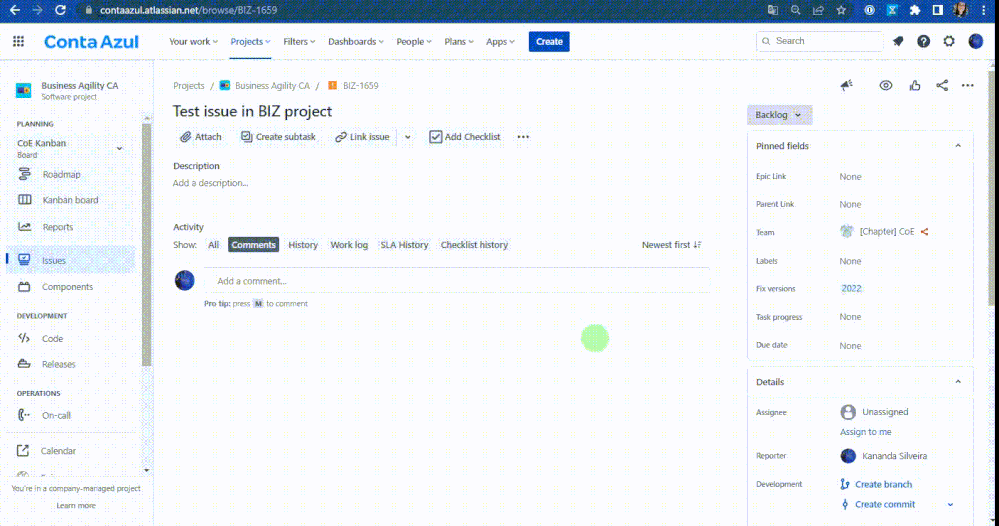Screen dimensions: 999x526
Task: Collapse the Pinned fields section
Action: point(958,146)
